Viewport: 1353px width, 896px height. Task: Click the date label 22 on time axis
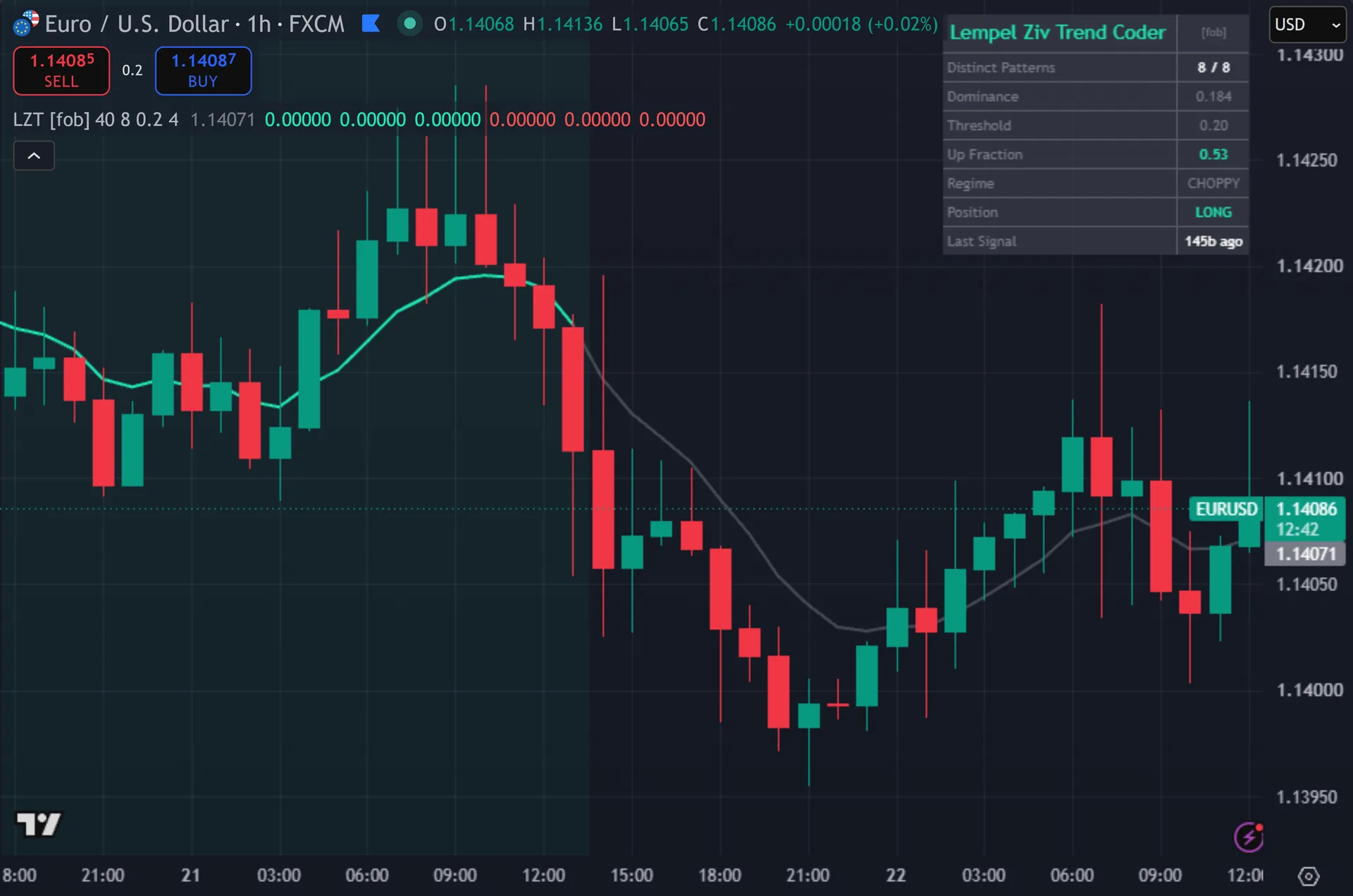(896, 876)
